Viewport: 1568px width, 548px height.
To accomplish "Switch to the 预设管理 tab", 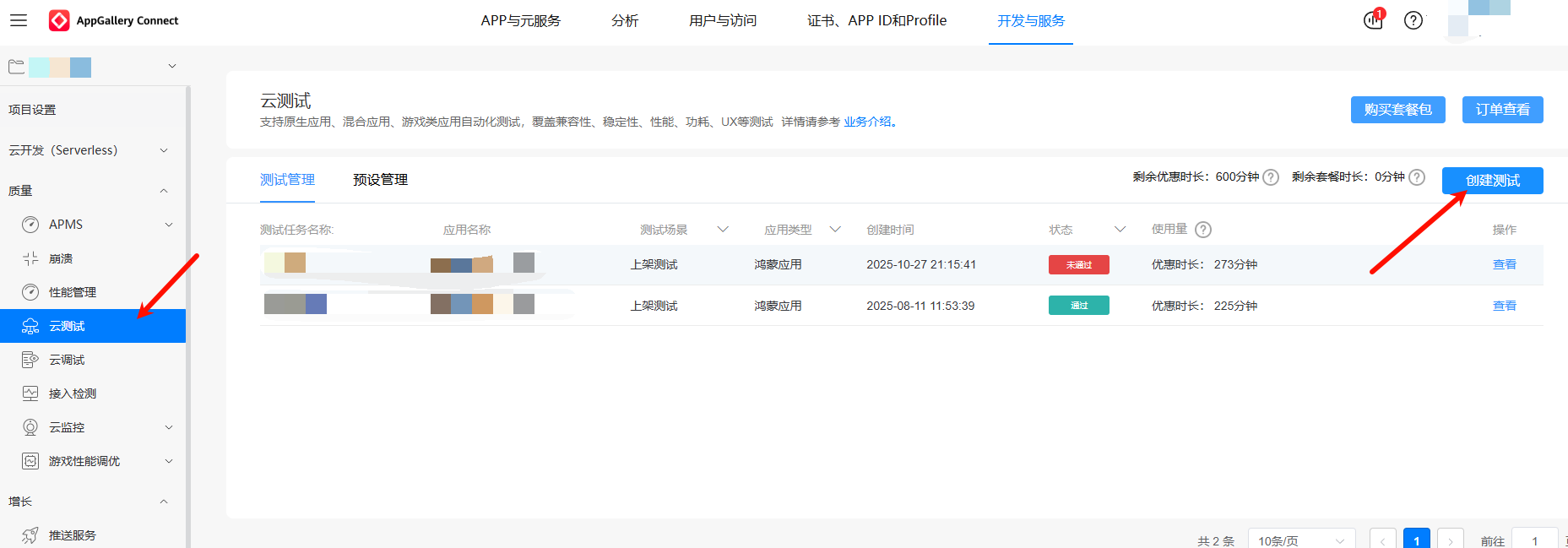I will click(380, 180).
